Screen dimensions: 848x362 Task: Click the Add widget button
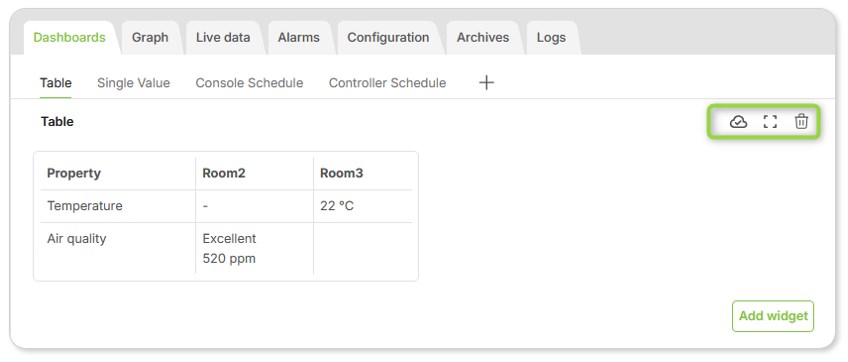pos(773,316)
